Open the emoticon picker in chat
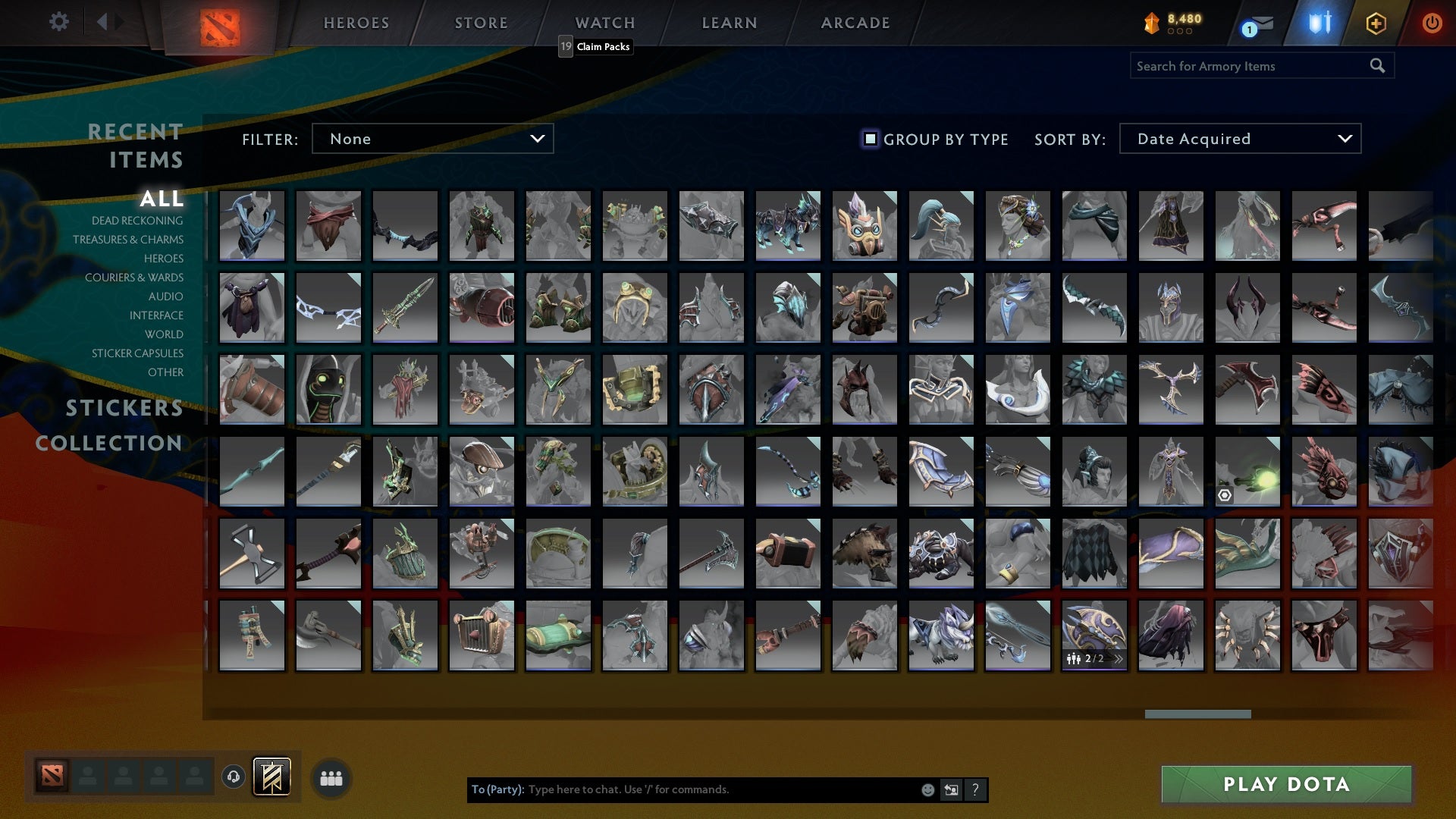 (927, 790)
